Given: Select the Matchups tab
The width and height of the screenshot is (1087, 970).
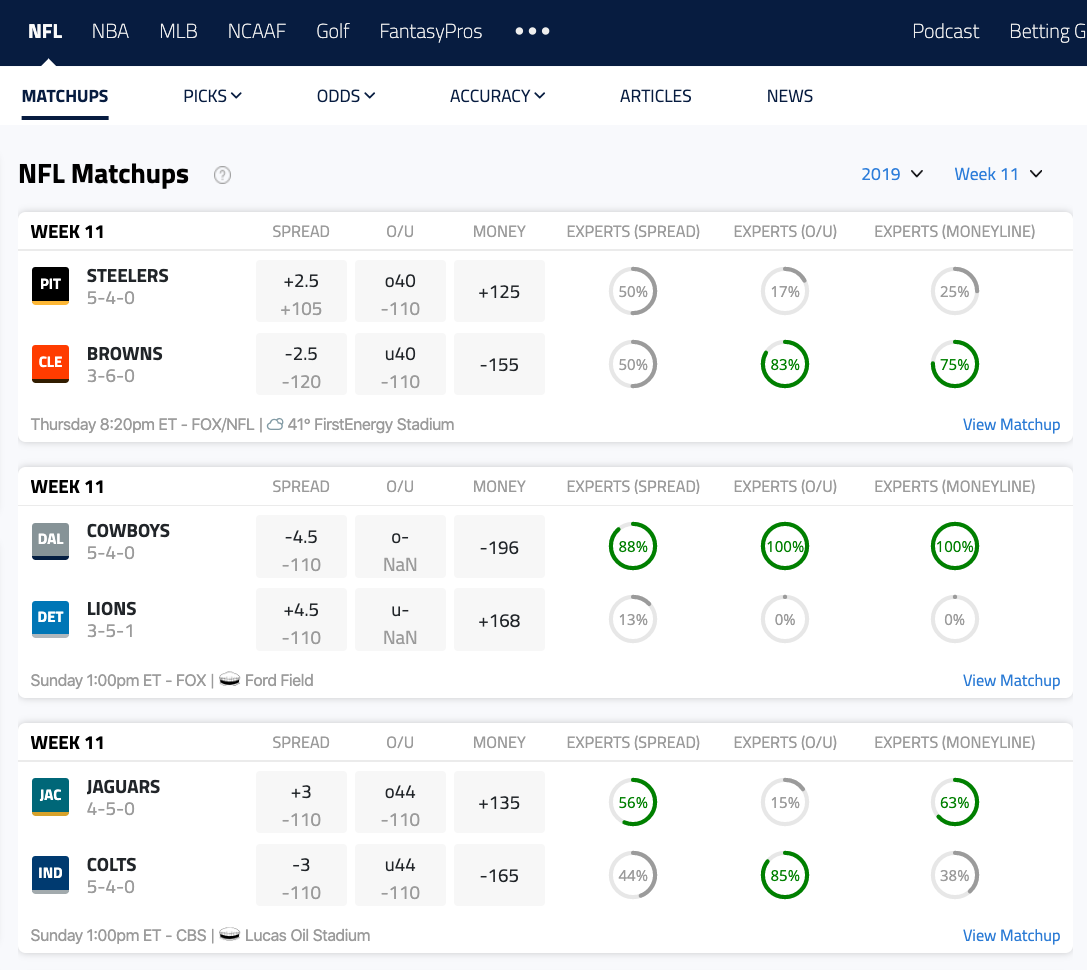Looking at the screenshot, I should coord(65,96).
